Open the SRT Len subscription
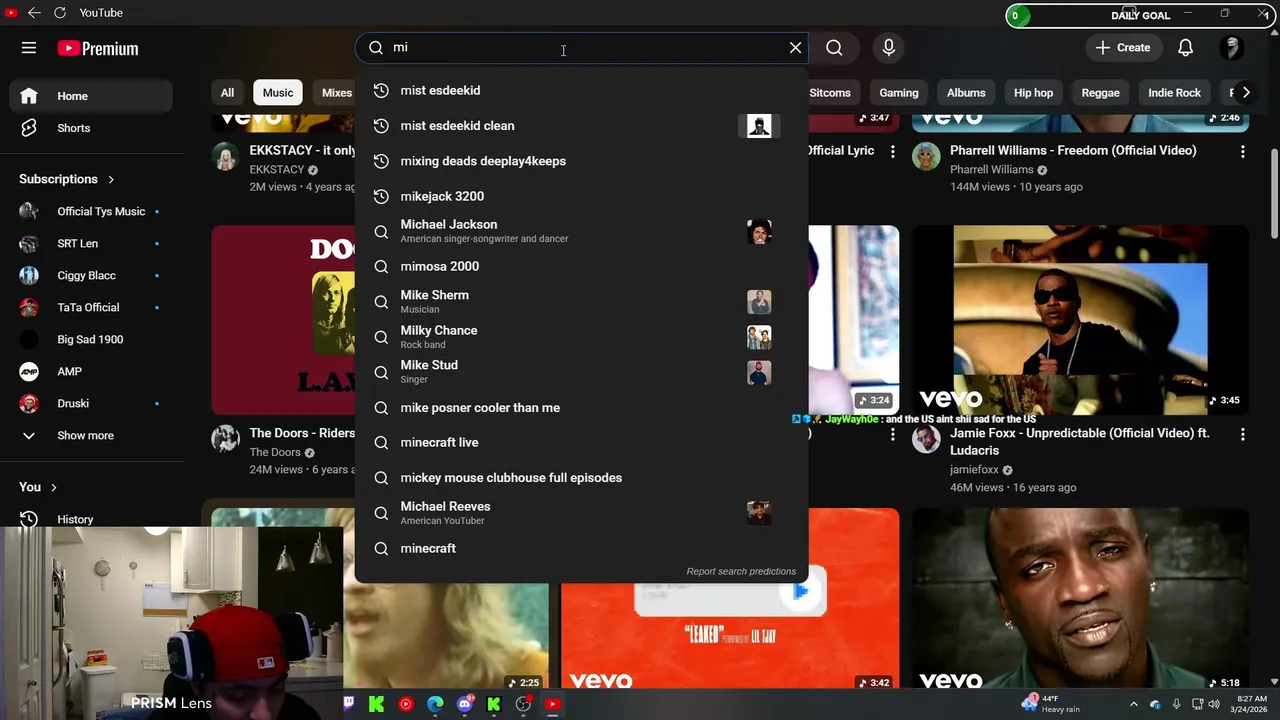Image resolution: width=1280 pixels, height=720 pixels. (x=91, y=244)
